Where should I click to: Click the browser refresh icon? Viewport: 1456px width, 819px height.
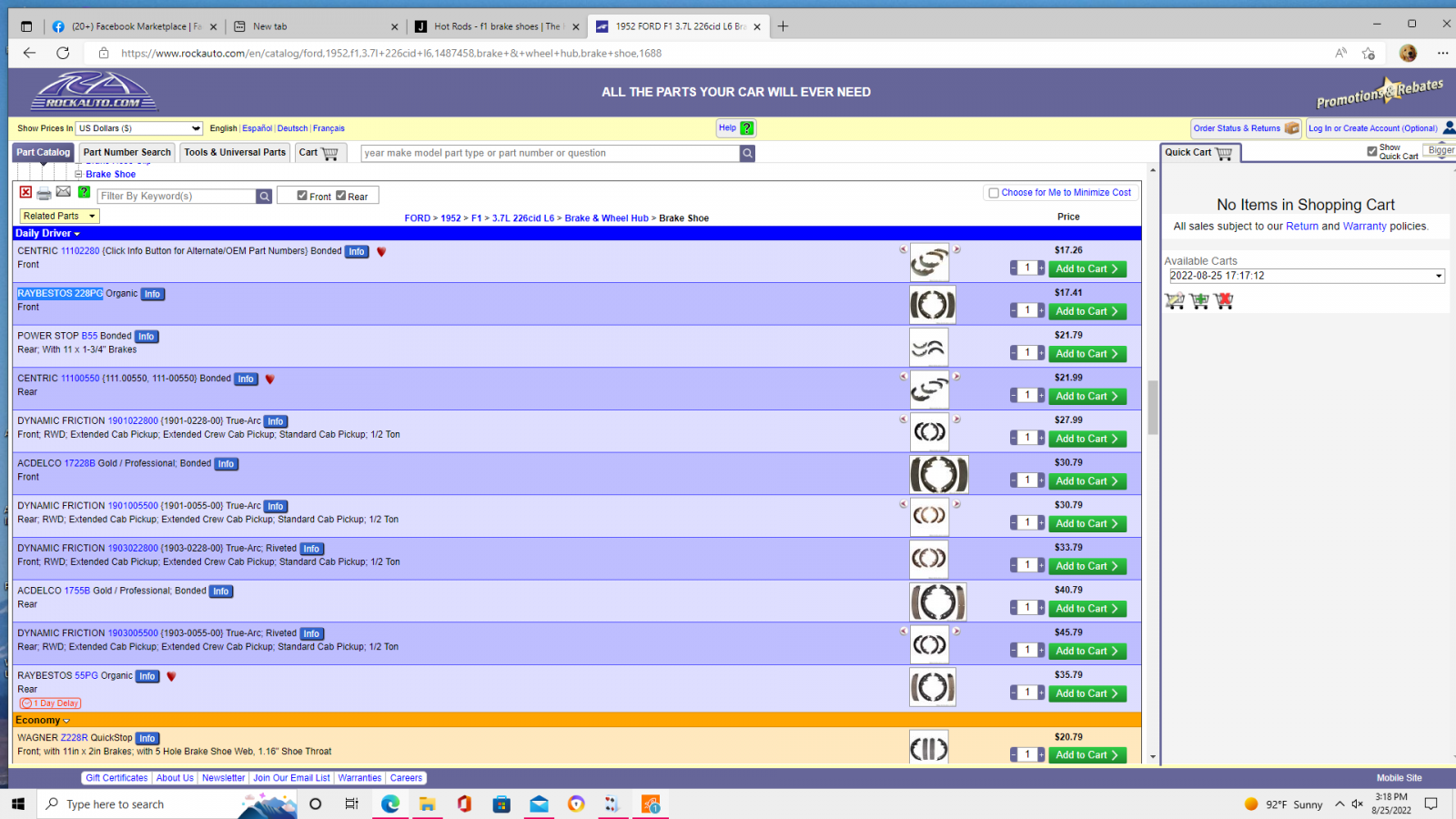pyautogui.click(x=63, y=53)
